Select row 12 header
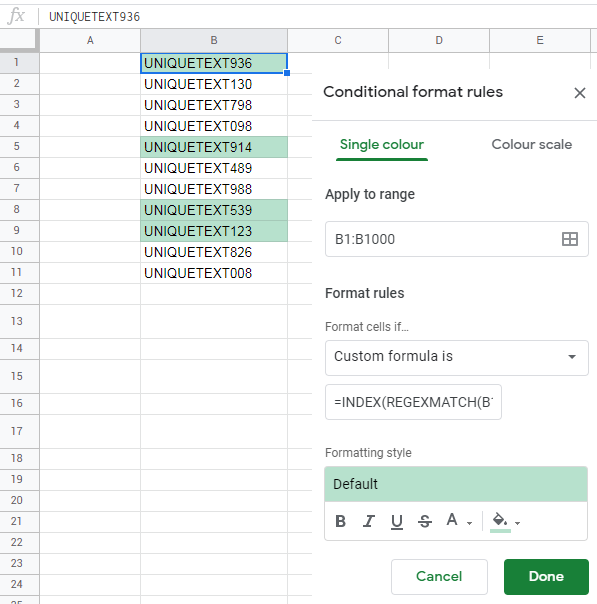Viewport: 597px width, 604px height. pyautogui.click(x=19, y=294)
